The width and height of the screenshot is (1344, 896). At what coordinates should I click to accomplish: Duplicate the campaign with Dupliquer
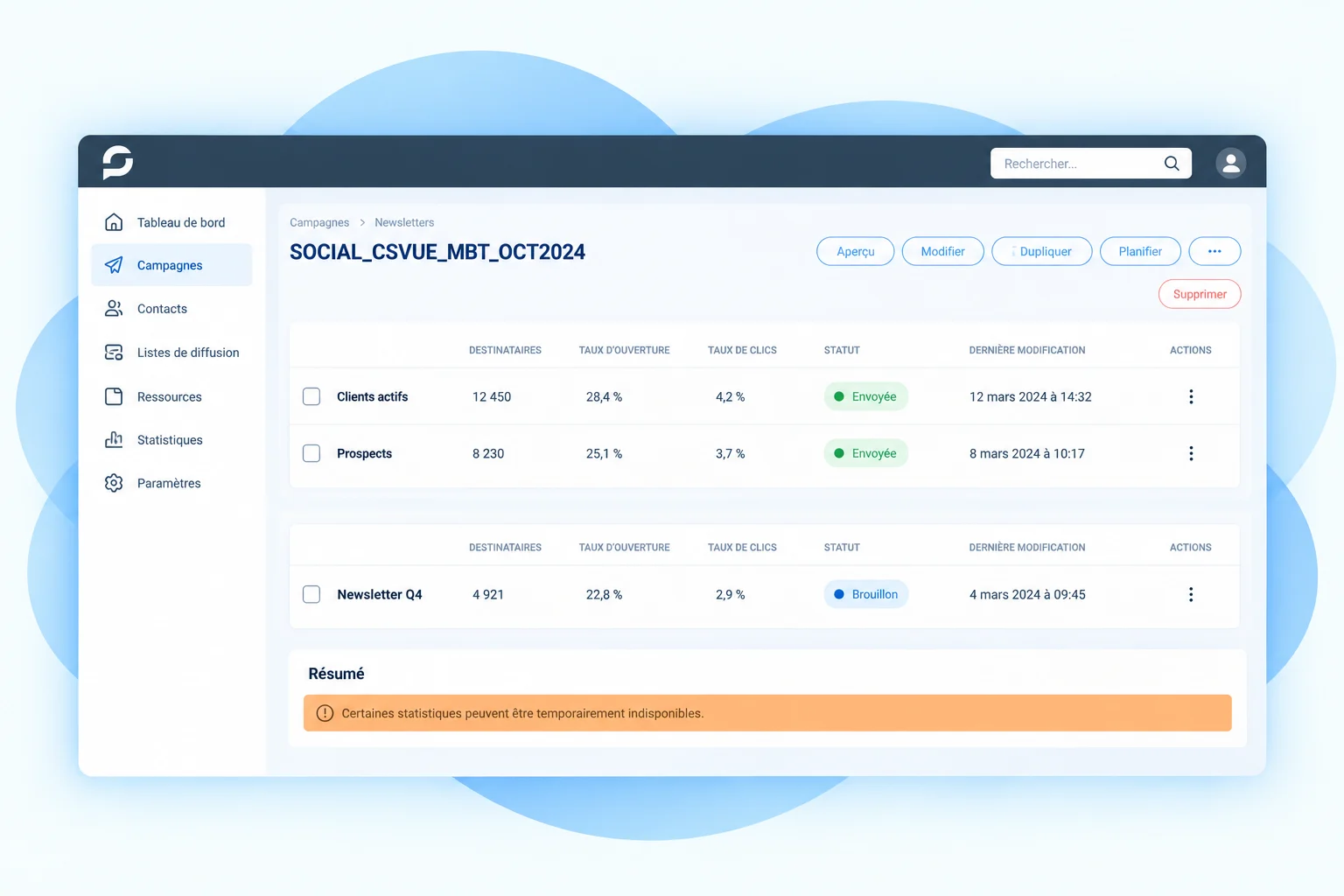coord(1041,251)
